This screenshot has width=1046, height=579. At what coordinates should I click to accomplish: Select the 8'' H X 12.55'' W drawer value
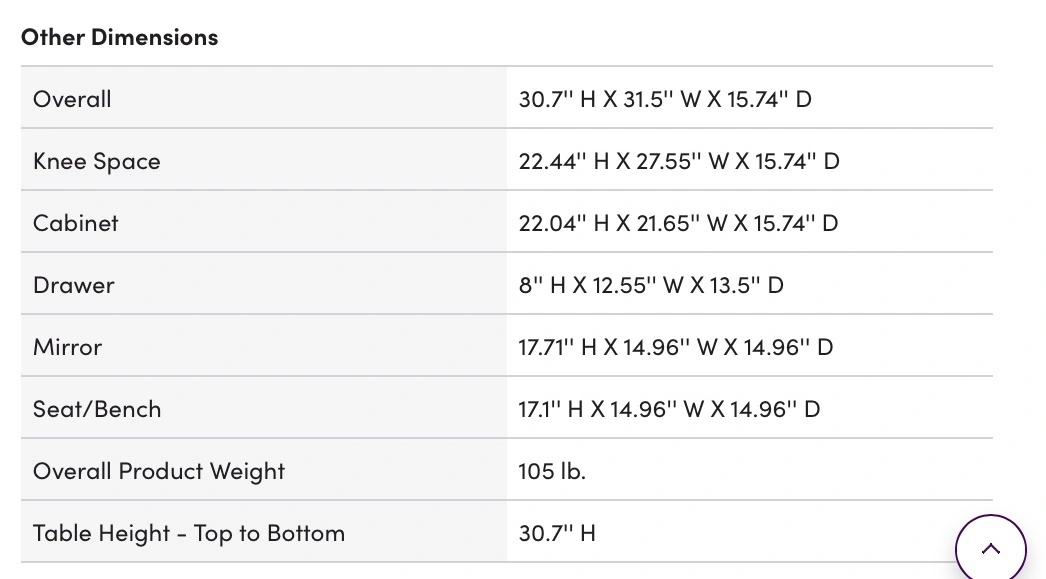(x=651, y=285)
